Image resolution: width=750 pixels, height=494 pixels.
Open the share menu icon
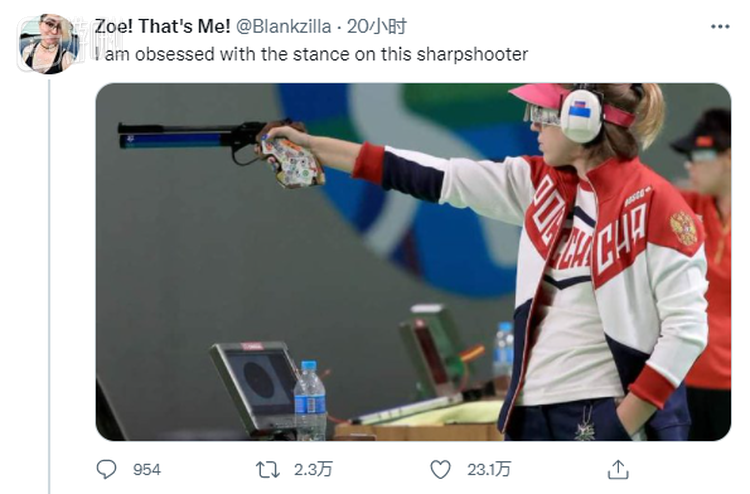tap(618, 469)
